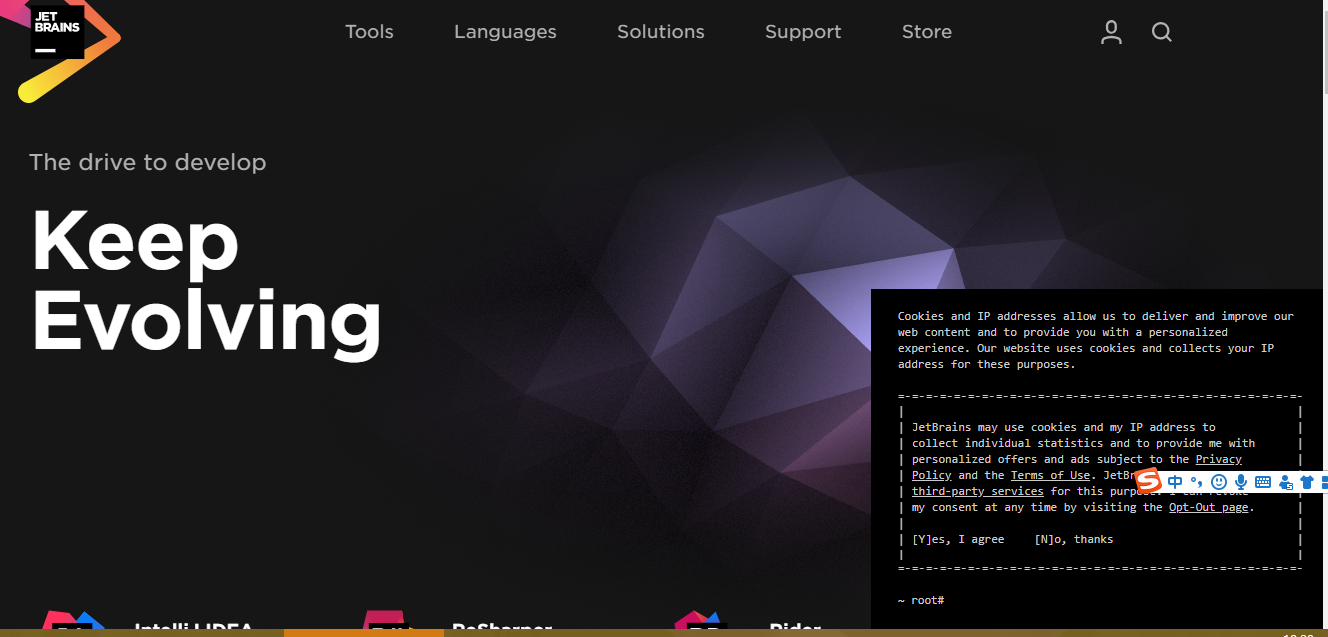Toggle Chinese punctuation mode in IME bar
This screenshot has height=637, width=1328.
click(x=1196, y=482)
